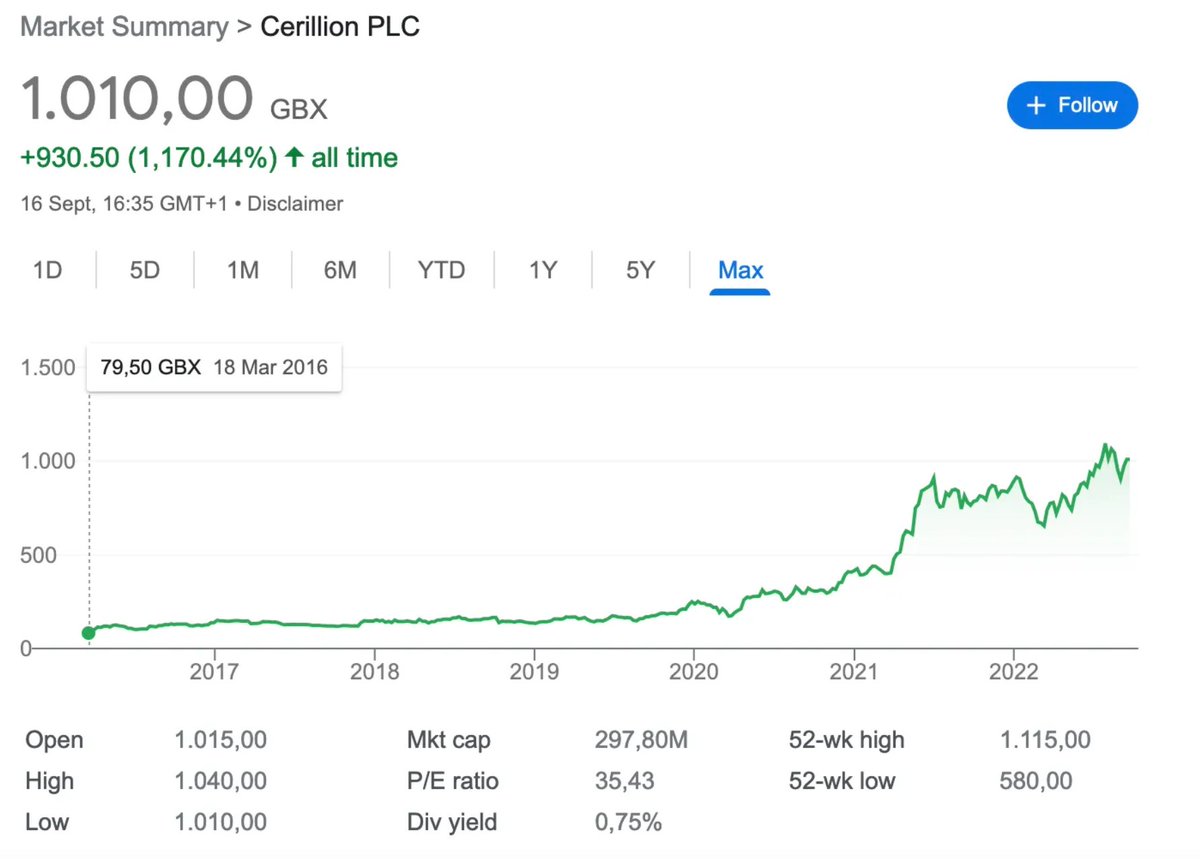The image size is (1200, 859).
Task: Select the Max time range tab
Action: tap(740, 270)
